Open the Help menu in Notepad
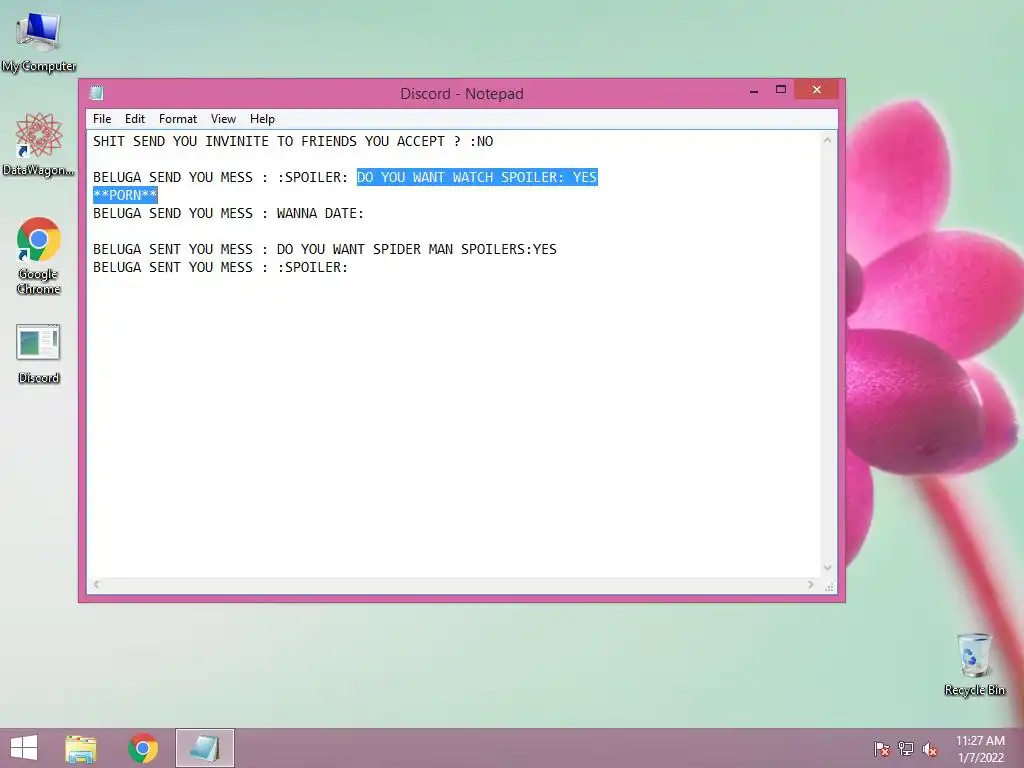 (x=263, y=119)
